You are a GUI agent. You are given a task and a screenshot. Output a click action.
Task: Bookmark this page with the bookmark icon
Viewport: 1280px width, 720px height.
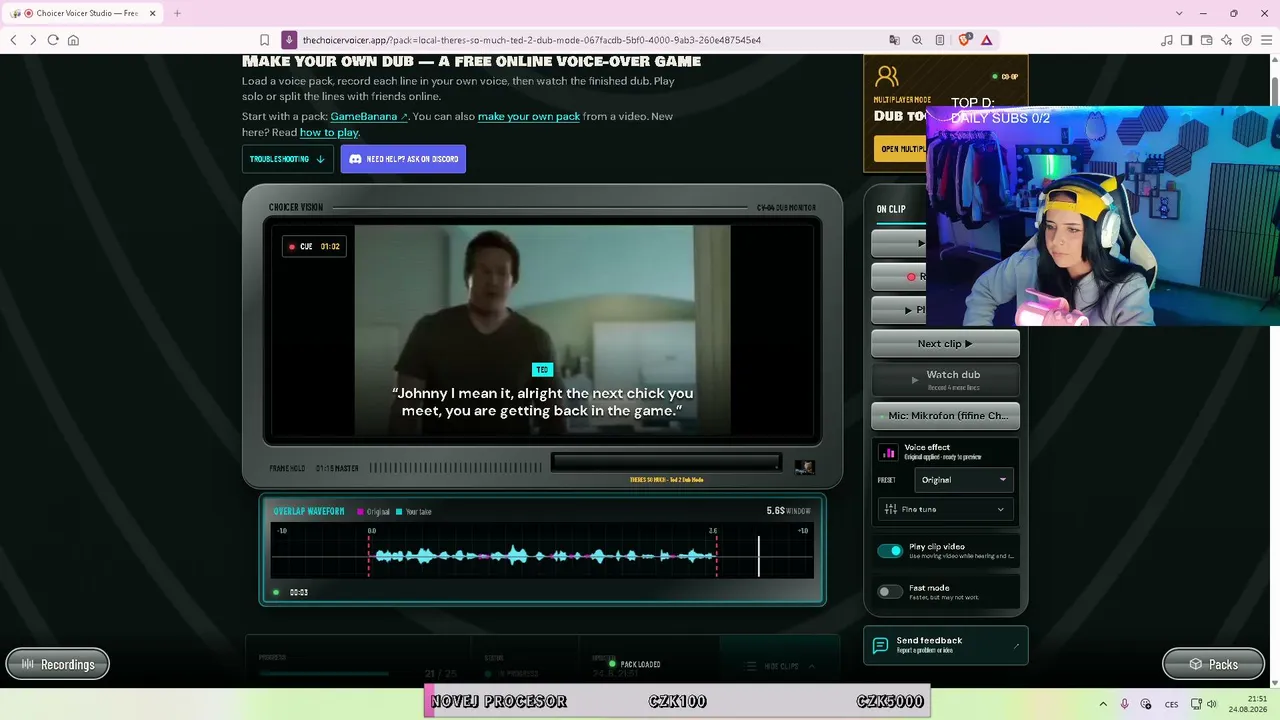coord(264,40)
